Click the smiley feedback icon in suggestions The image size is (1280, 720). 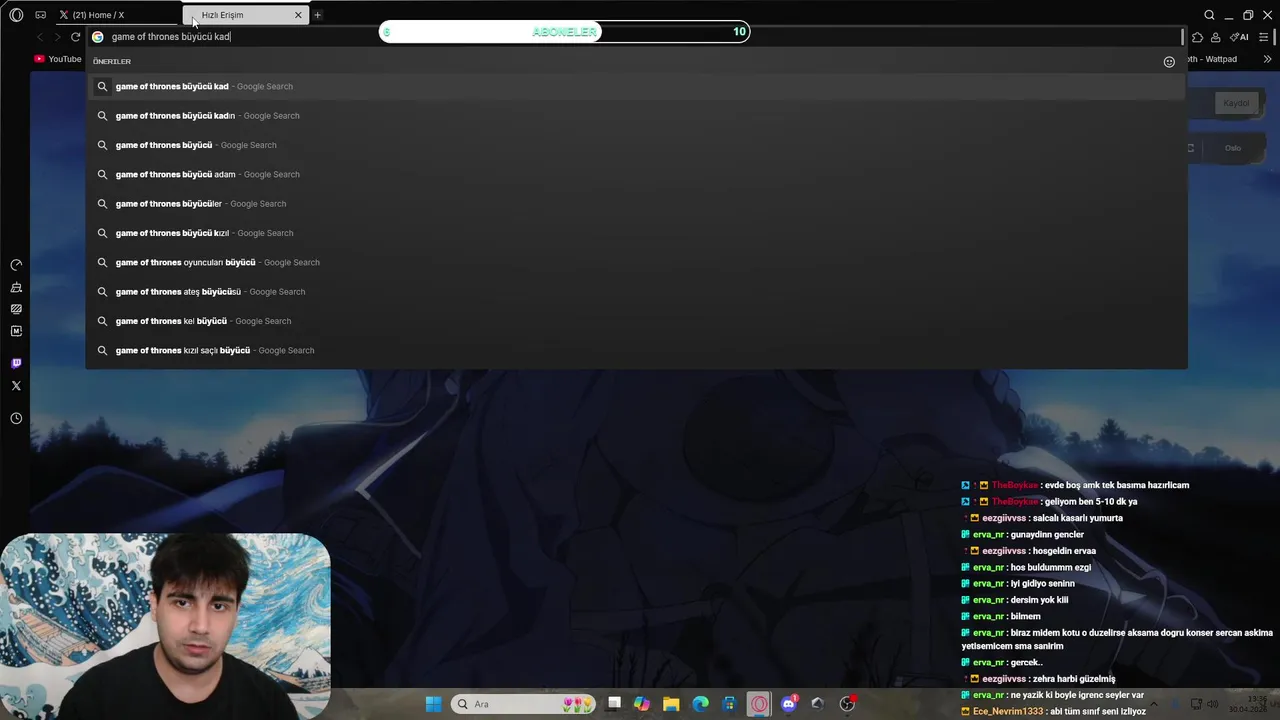(x=1169, y=62)
